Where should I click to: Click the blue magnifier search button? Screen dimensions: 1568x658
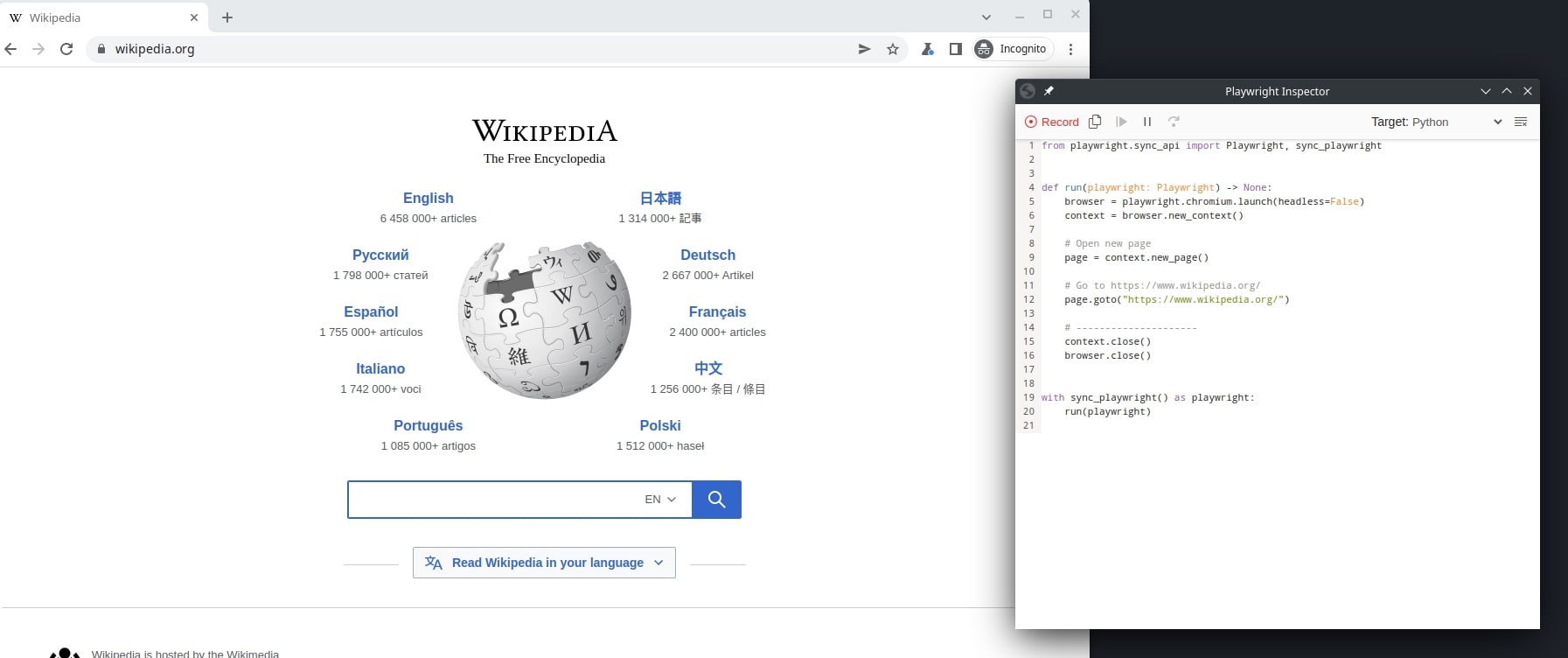(716, 500)
